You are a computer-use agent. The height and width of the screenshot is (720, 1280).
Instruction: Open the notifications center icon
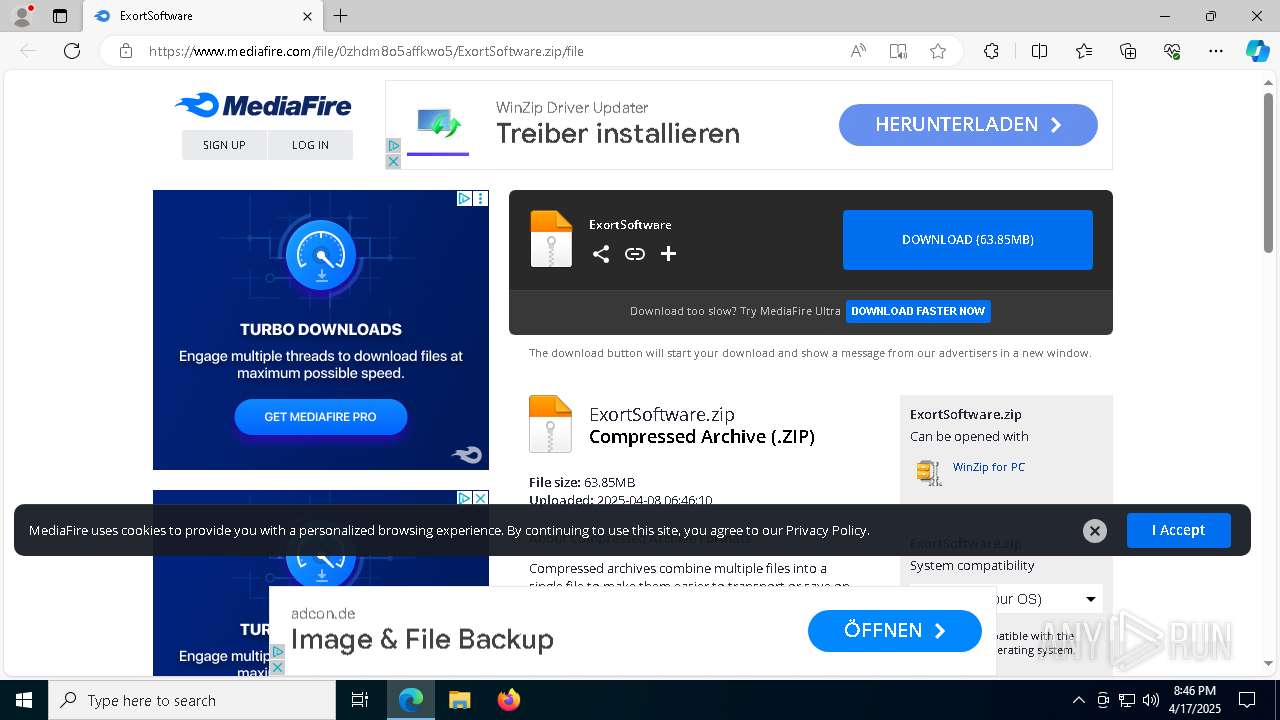pos(1247,700)
